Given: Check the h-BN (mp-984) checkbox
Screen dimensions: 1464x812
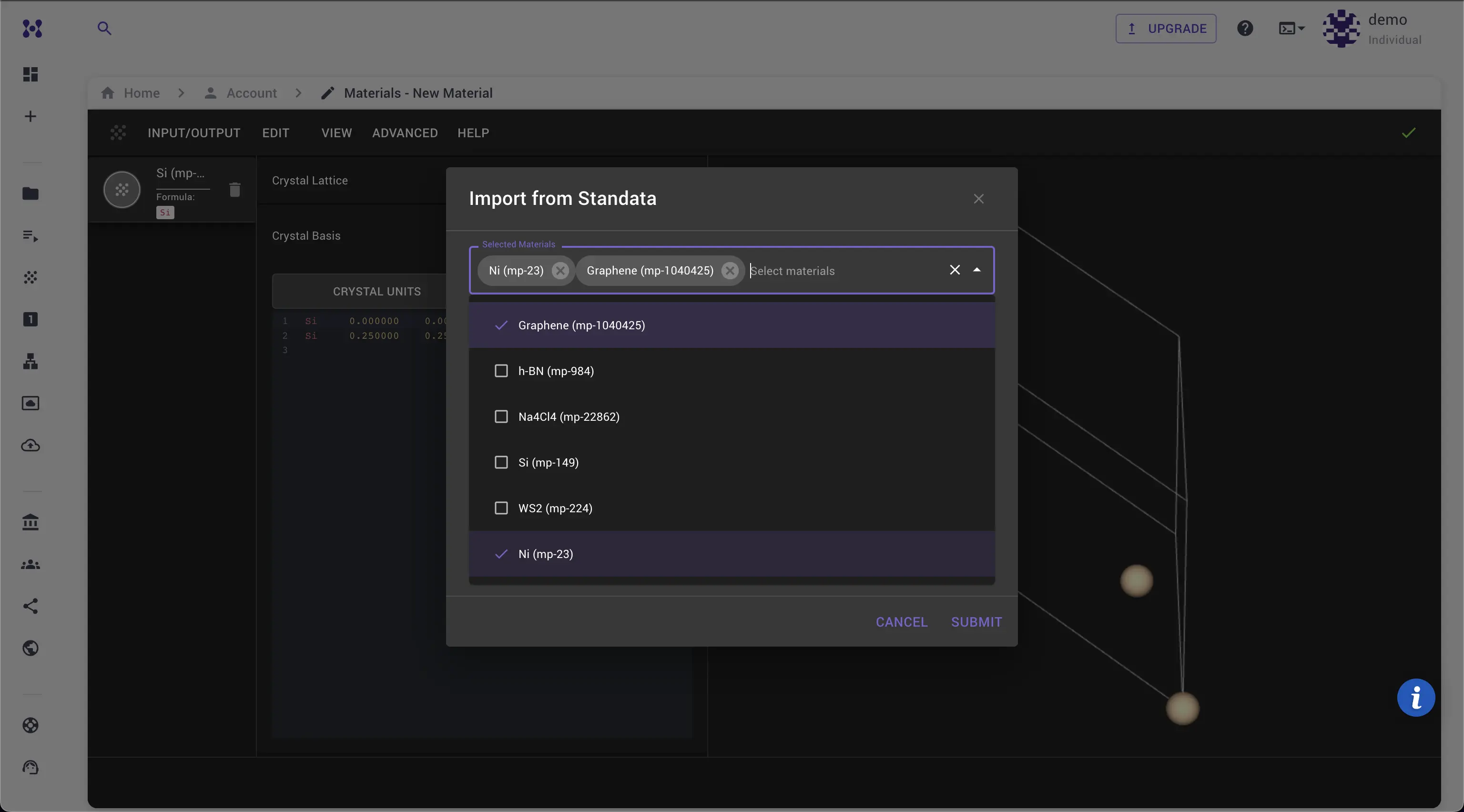Looking at the screenshot, I should 501,371.
